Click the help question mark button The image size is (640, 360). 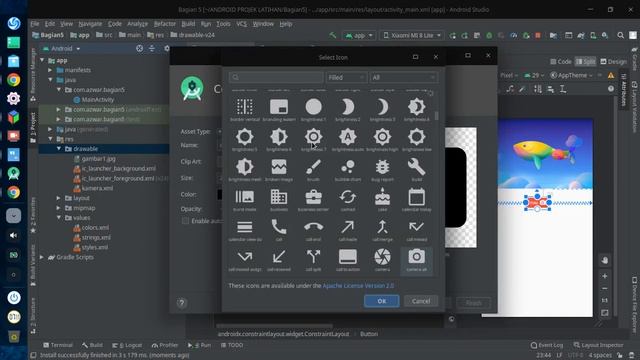(x=182, y=303)
